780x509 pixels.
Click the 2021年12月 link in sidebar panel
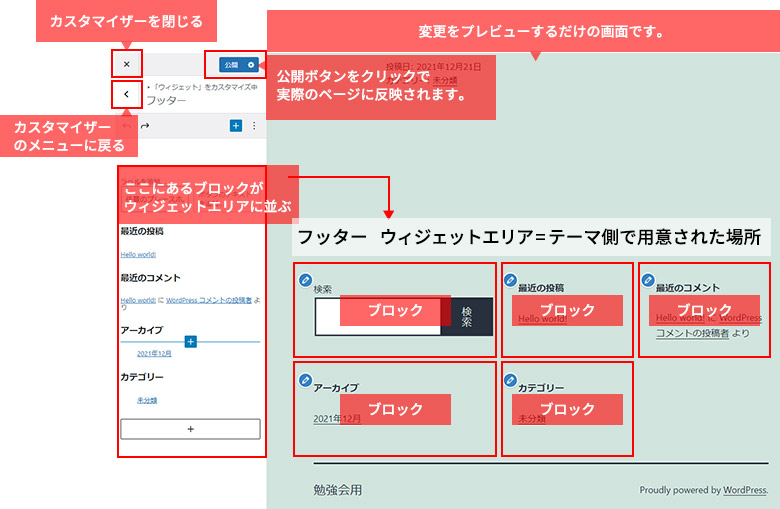154,353
